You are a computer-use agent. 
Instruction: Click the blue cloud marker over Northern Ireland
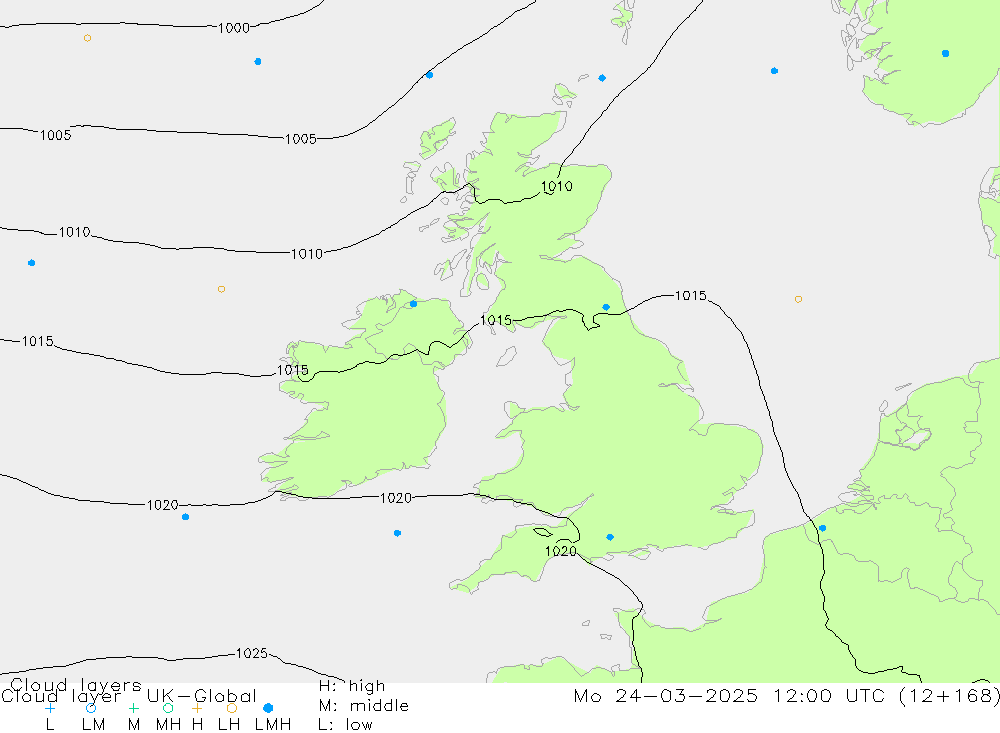click(x=413, y=304)
